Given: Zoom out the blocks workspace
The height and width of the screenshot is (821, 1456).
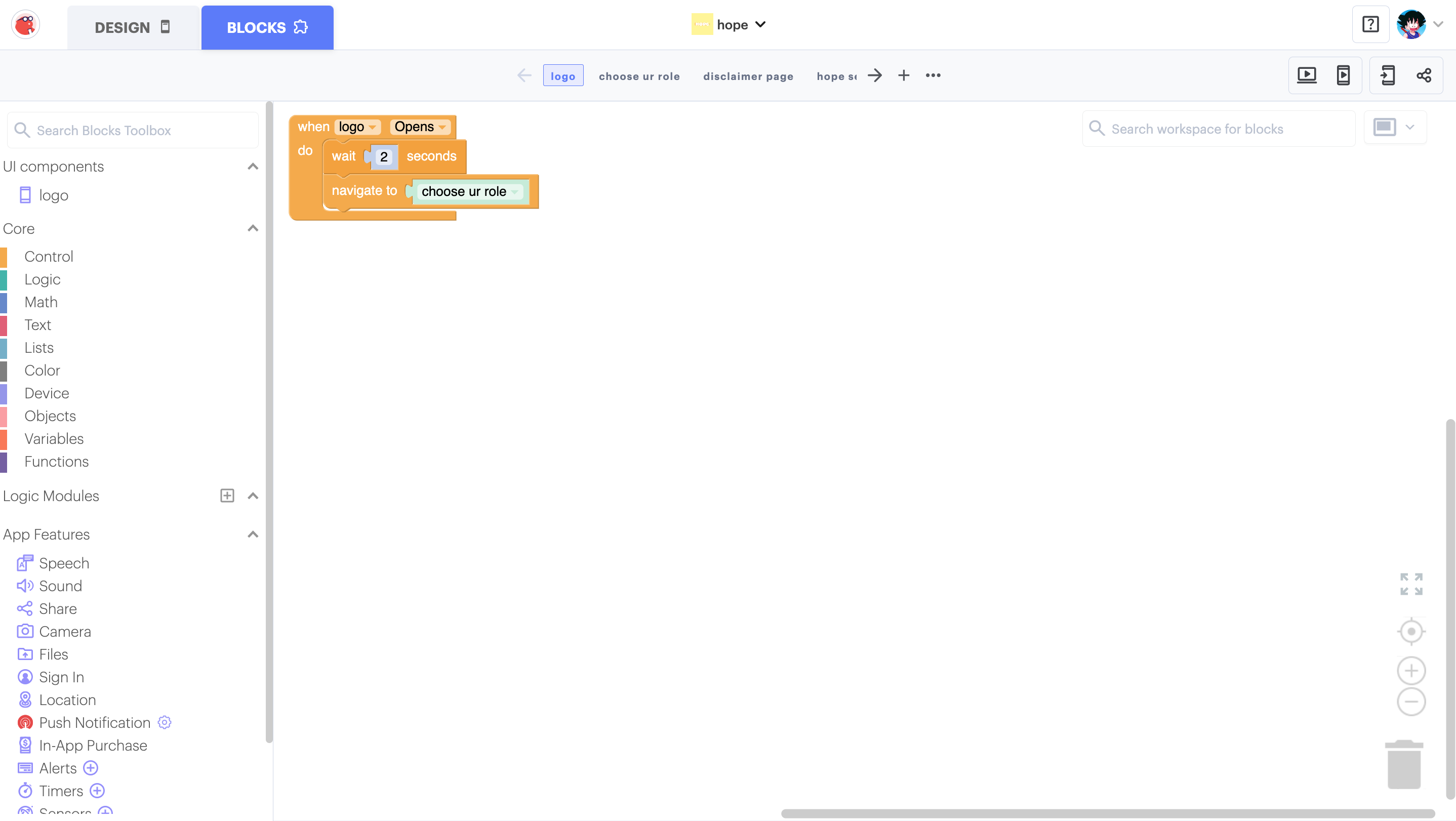Looking at the screenshot, I should click(1411, 702).
